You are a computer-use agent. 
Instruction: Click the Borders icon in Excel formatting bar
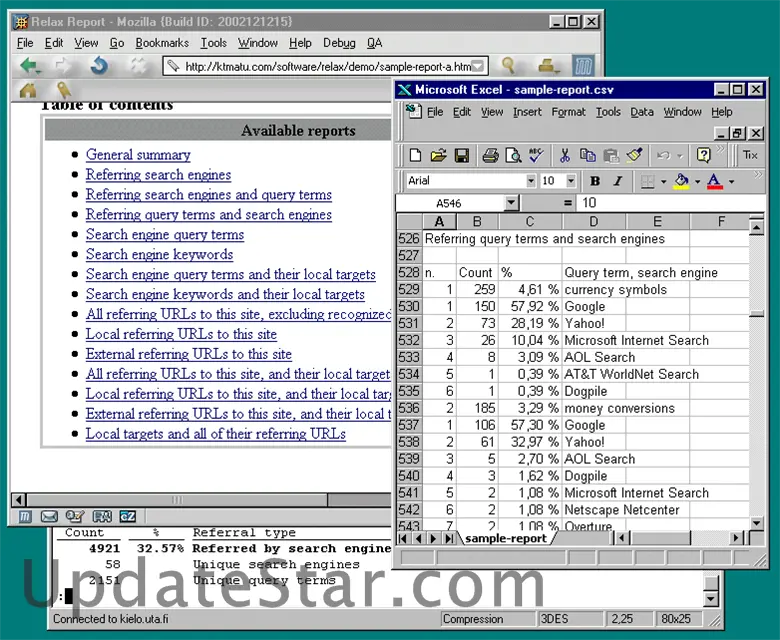[647, 181]
